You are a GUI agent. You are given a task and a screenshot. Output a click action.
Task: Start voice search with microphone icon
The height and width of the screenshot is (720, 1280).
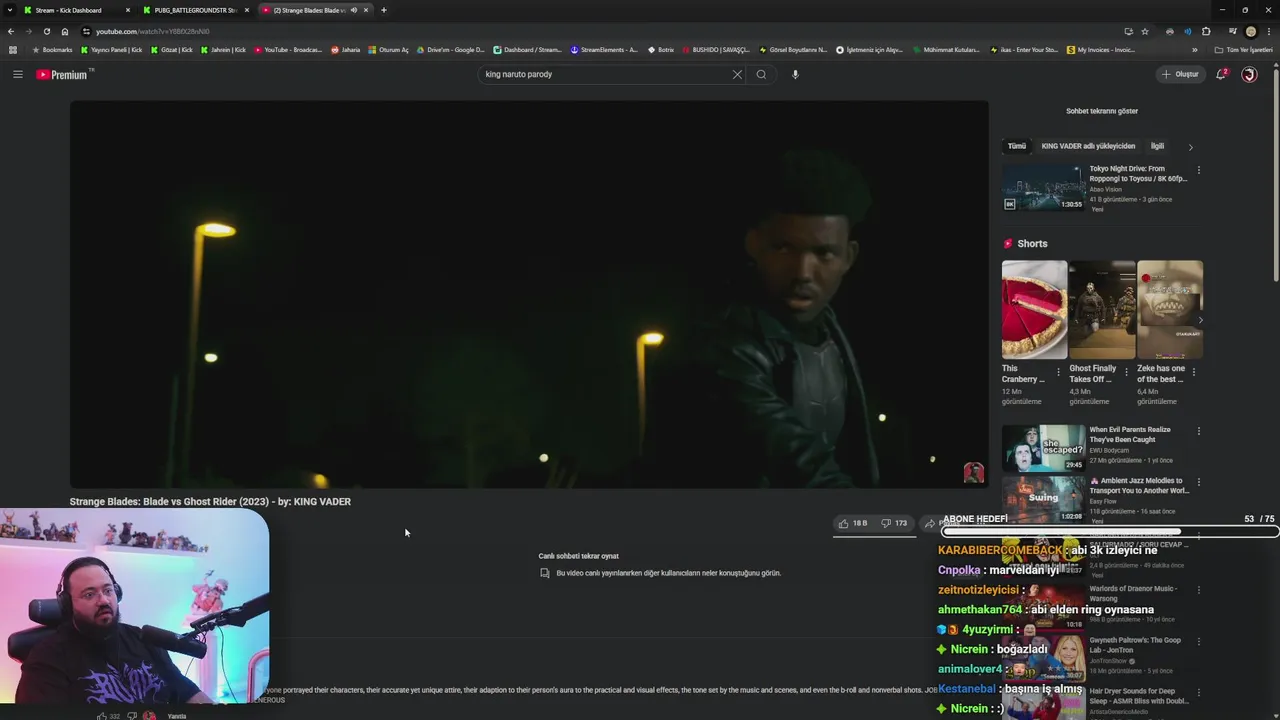795,74
